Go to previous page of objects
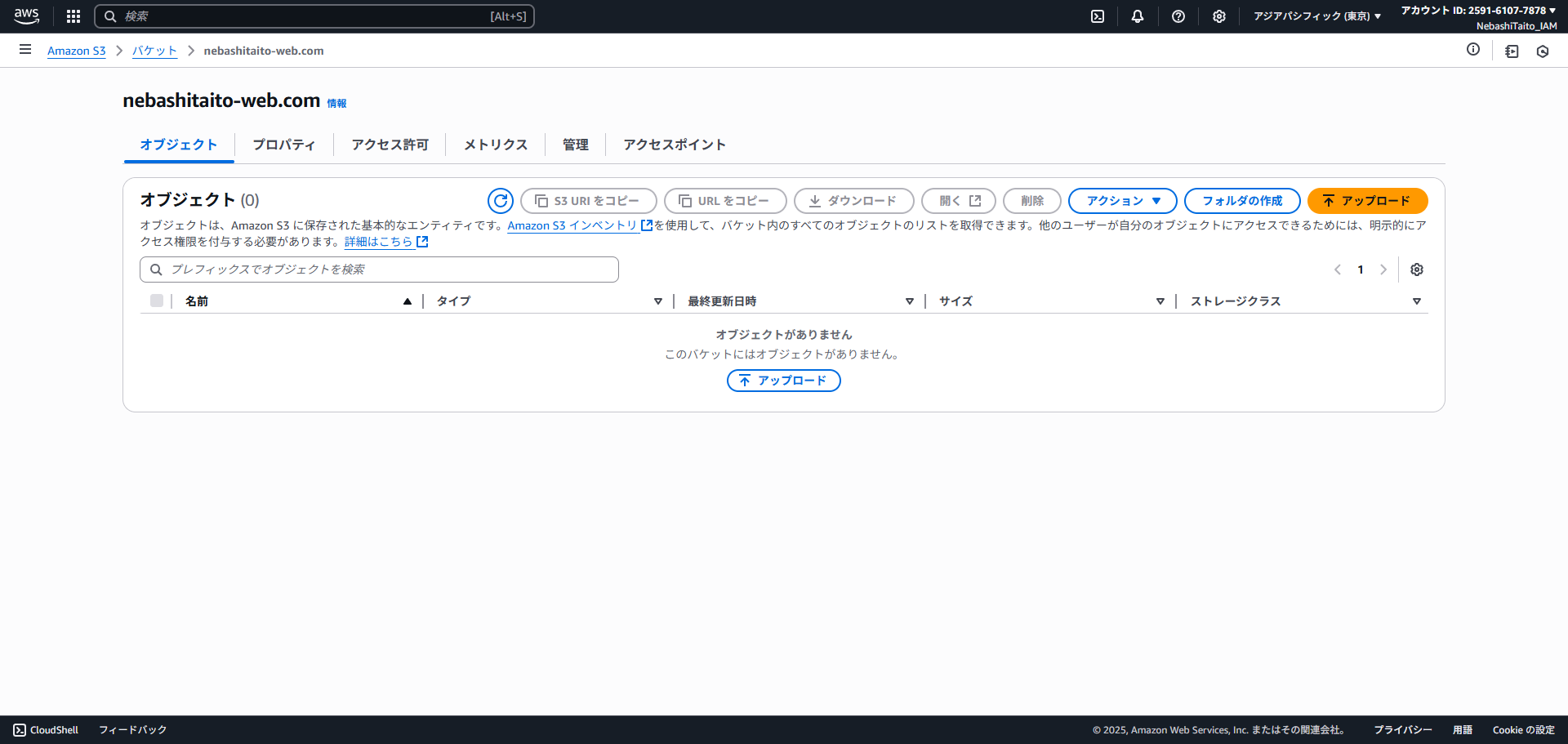Viewport: 1568px width, 744px height. 1338,270
